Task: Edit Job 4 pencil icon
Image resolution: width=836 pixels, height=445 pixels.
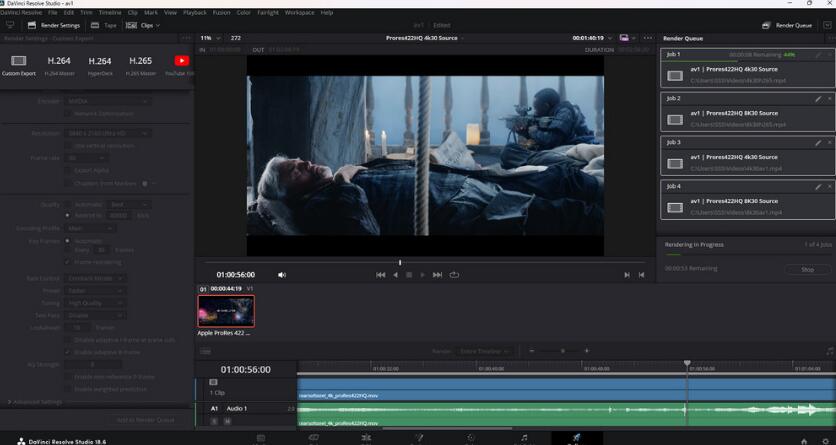Action: 818,187
